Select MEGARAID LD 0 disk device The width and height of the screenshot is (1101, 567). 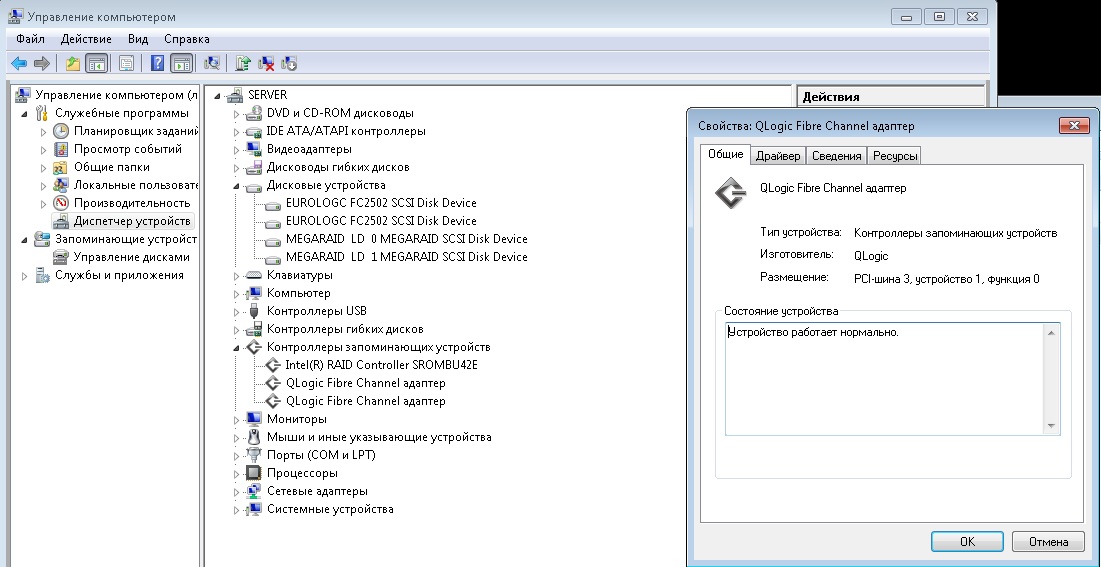click(407, 239)
